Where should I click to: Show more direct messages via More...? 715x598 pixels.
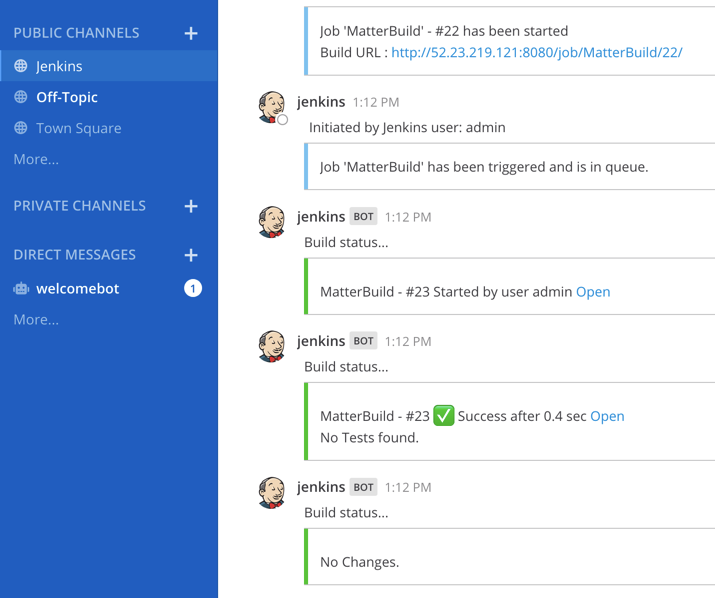(x=36, y=320)
